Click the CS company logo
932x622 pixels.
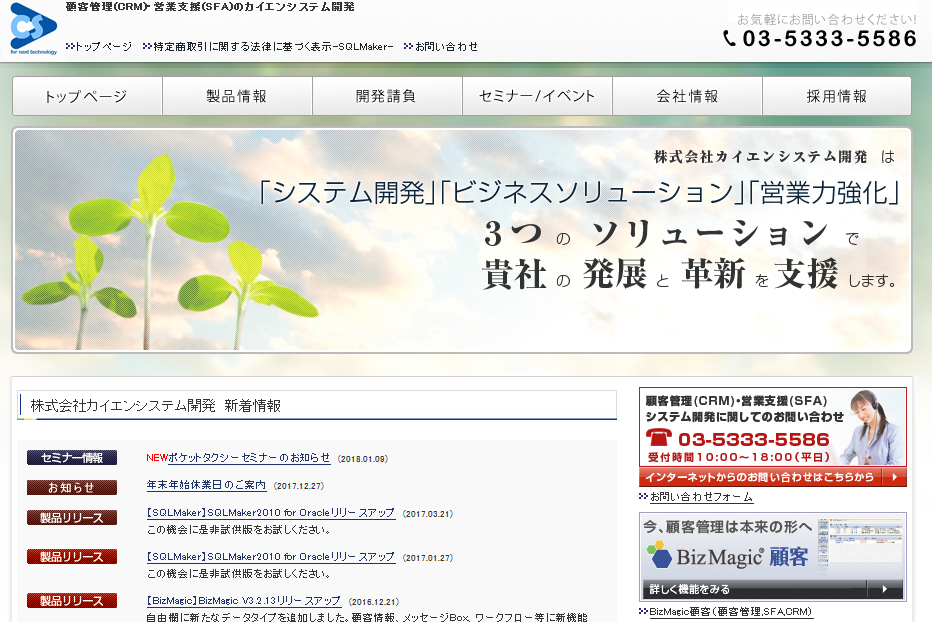coord(34,29)
